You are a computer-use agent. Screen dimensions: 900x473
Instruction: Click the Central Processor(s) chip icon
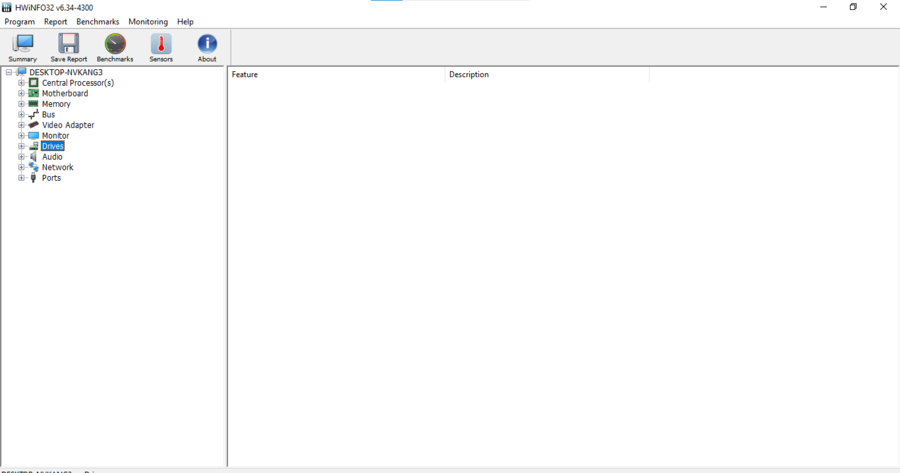34,83
